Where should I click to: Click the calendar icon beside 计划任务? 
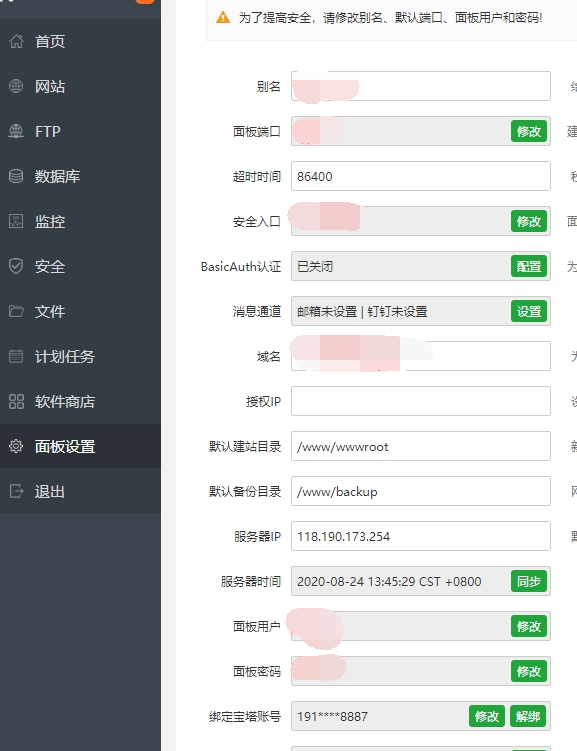point(16,356)
